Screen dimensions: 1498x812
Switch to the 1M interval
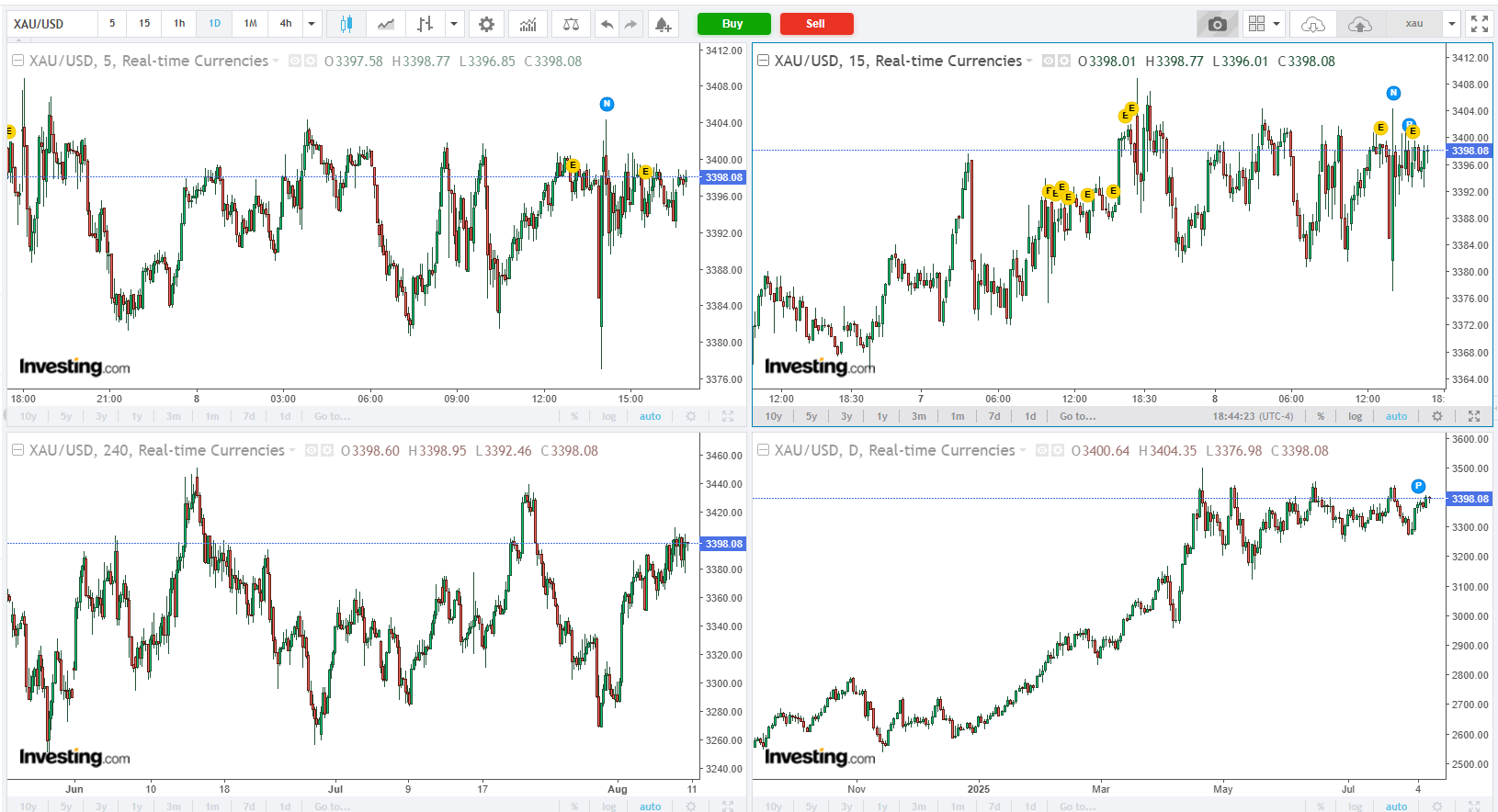250,24
